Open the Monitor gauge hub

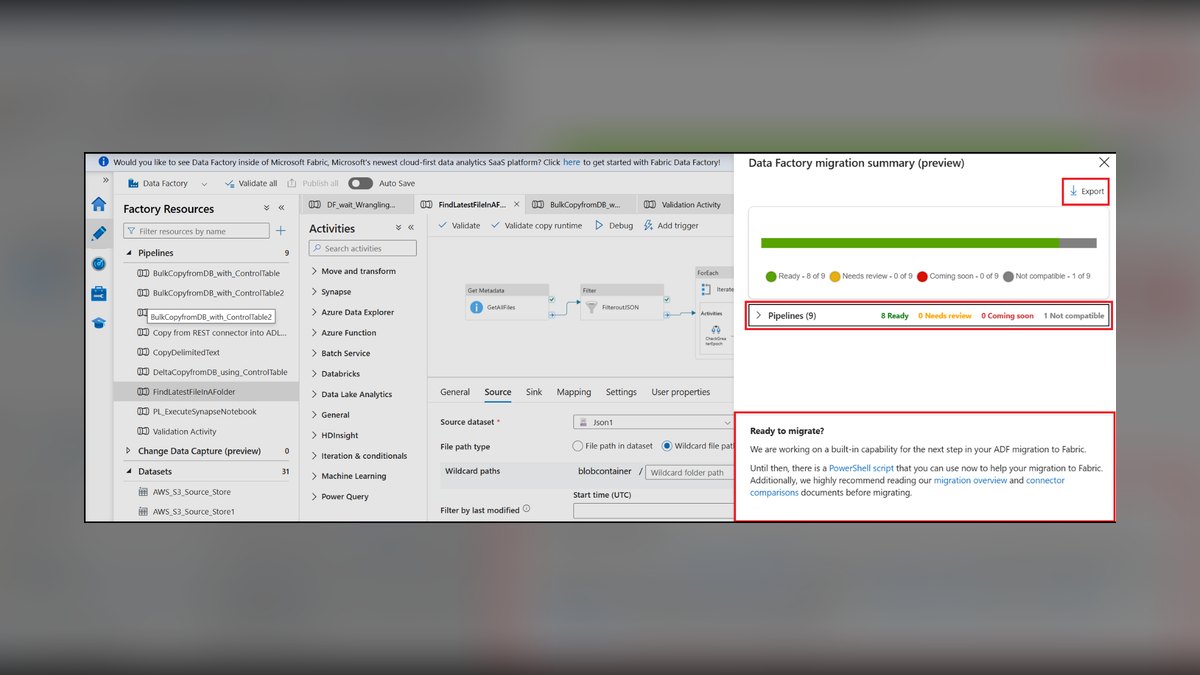98,264
